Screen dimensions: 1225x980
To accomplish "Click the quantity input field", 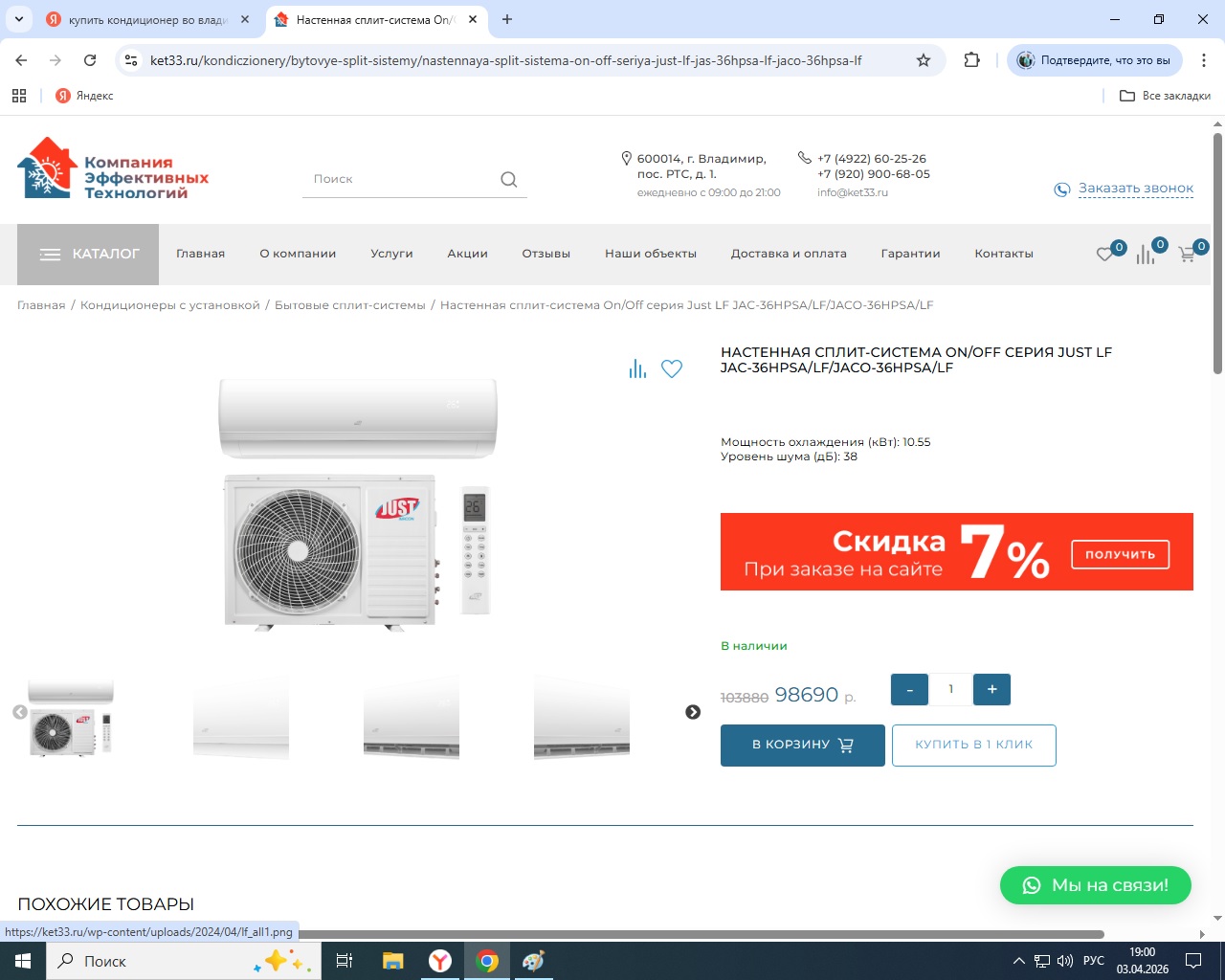I will point(950,689).
